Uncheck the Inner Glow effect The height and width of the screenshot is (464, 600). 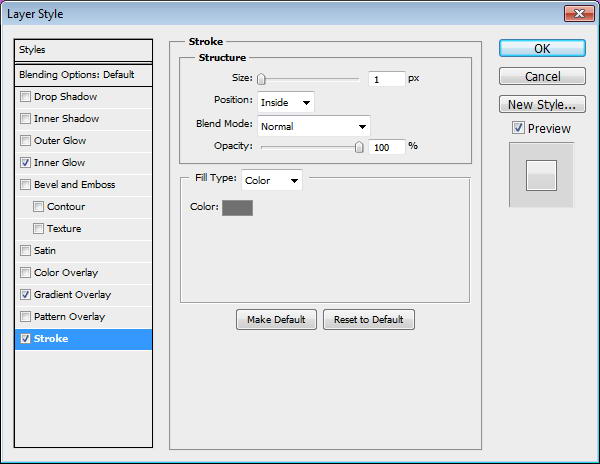(25, 163)
